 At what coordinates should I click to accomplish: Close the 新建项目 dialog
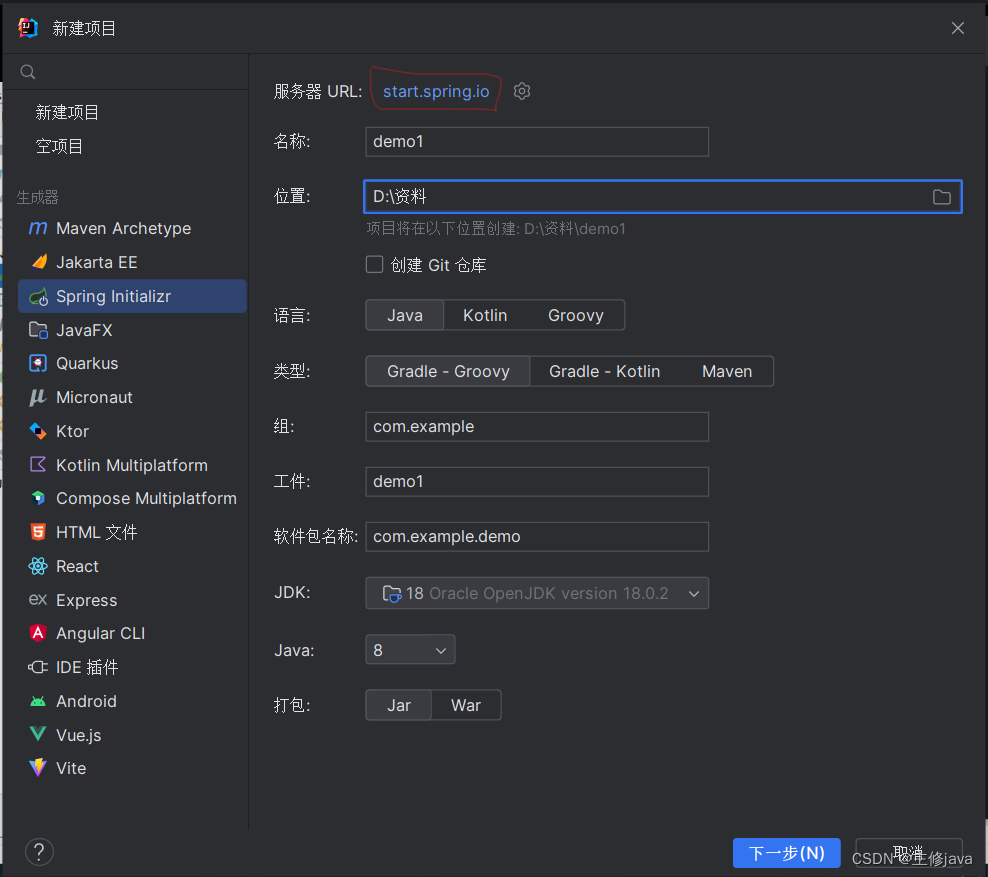pos(958,28)
